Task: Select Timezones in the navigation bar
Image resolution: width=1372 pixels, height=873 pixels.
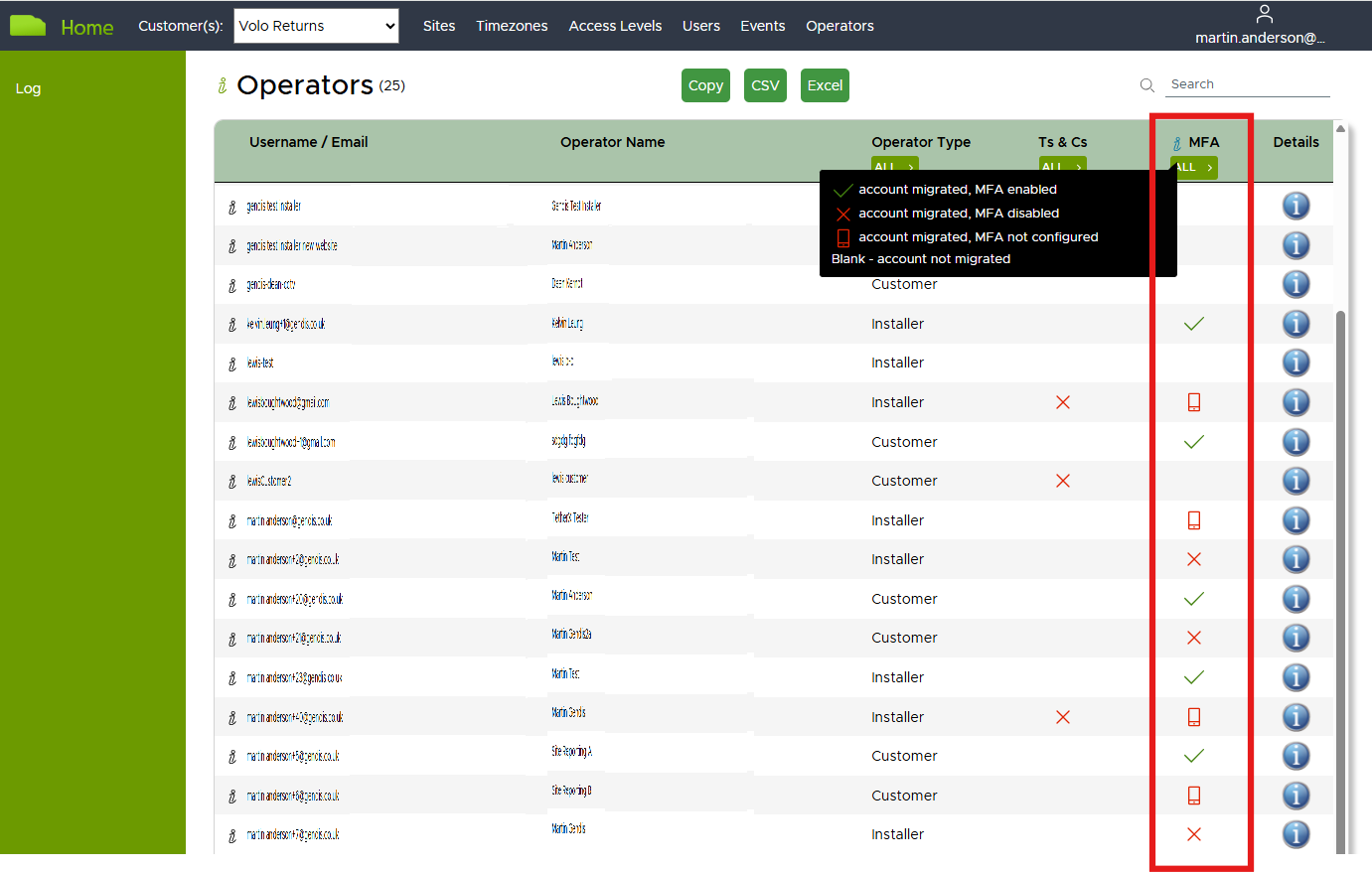Action: 512,26
